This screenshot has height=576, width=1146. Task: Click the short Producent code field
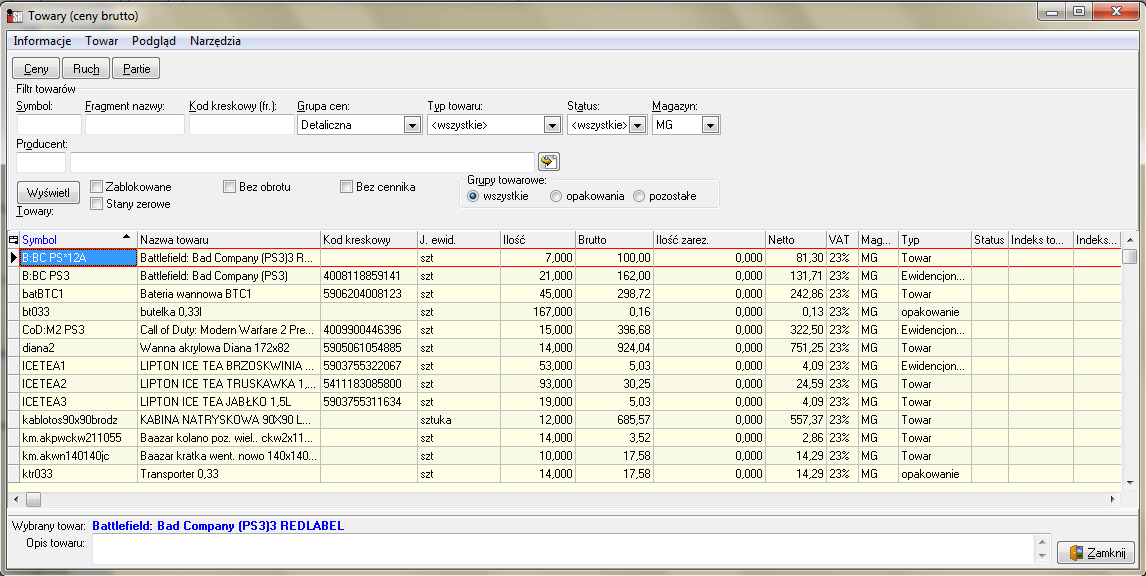[41, 162]
